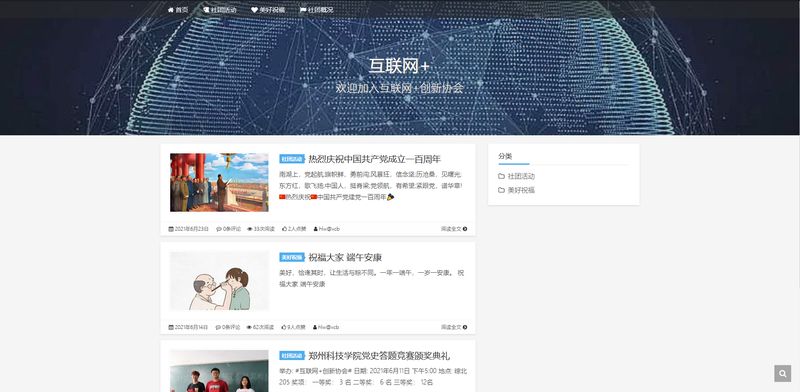Click the thumbnail of the 端午安康 article
This screenshot has height=392, width=800.
(x=219, y=281)
